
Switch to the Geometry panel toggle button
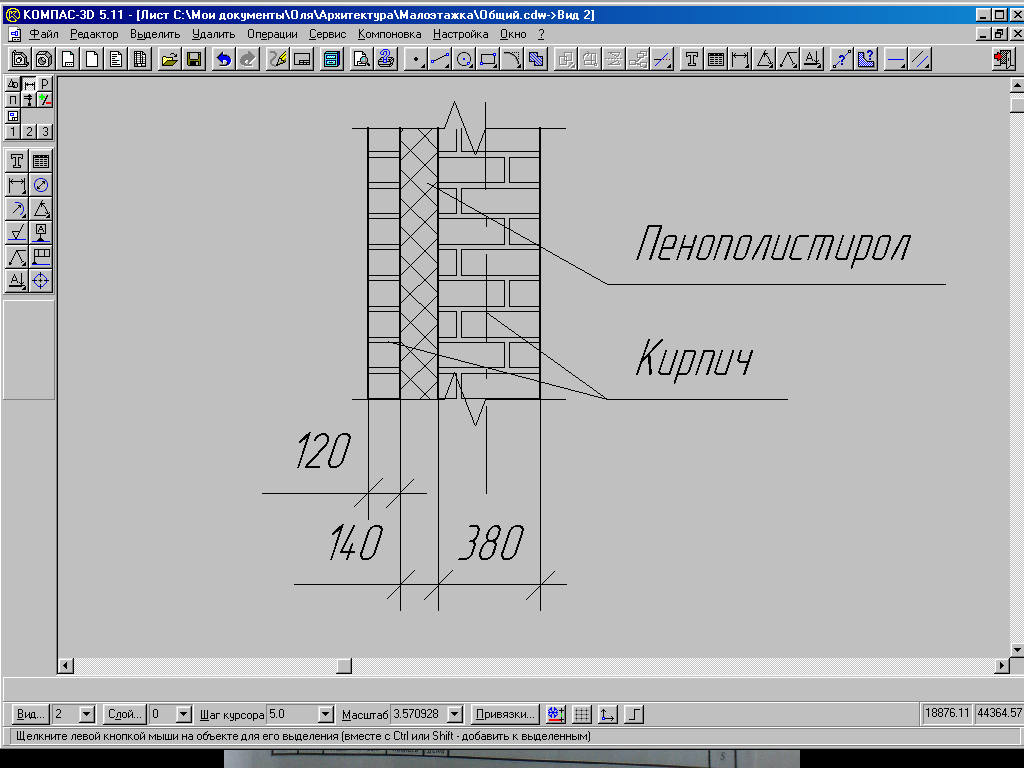(12, 84)
